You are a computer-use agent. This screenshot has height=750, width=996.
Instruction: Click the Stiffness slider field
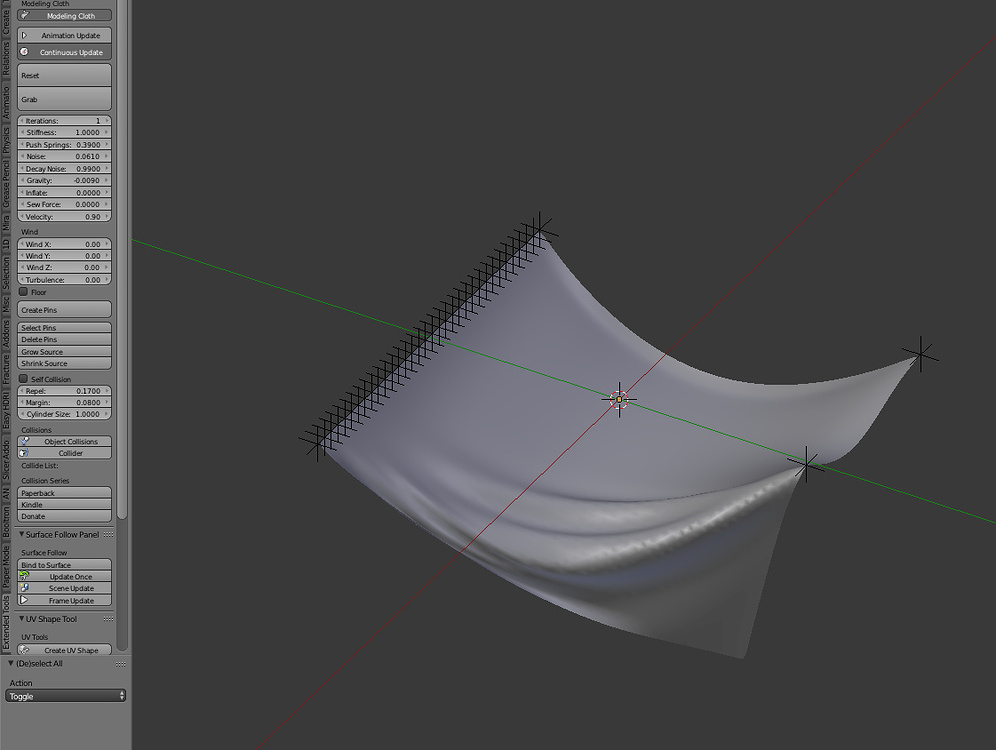[64, 133]
